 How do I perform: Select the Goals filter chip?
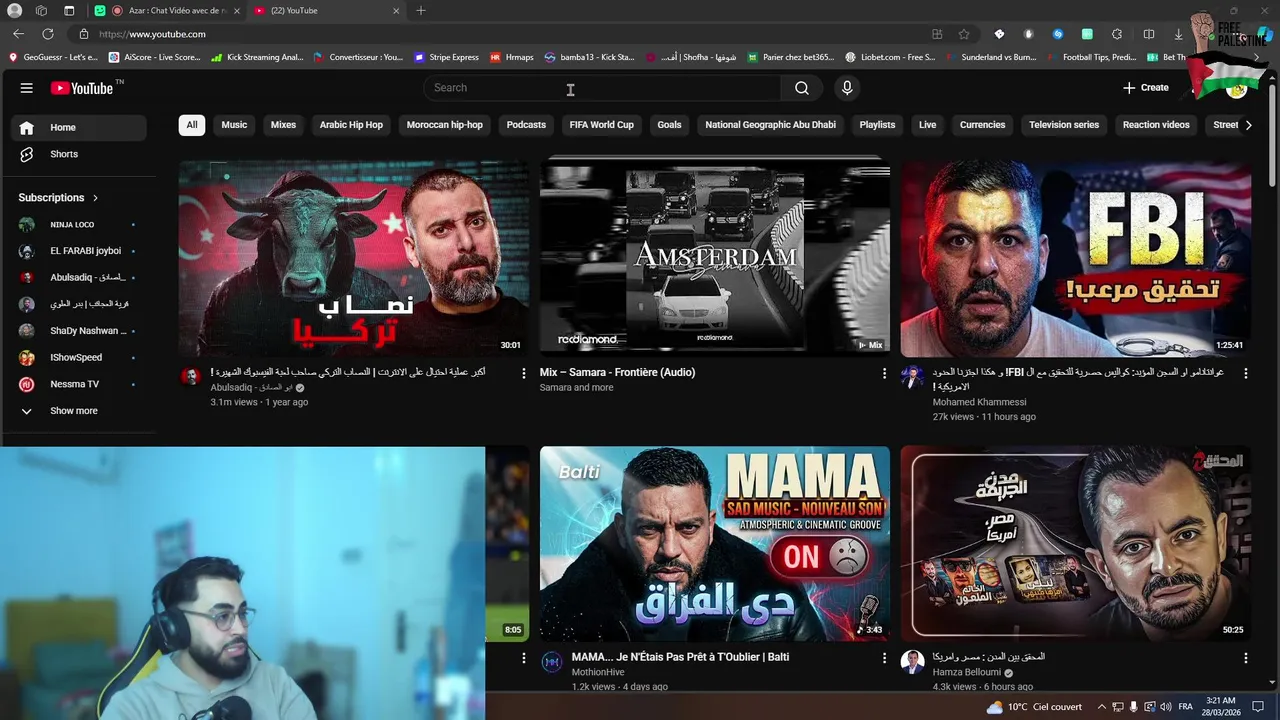(670, 125)
